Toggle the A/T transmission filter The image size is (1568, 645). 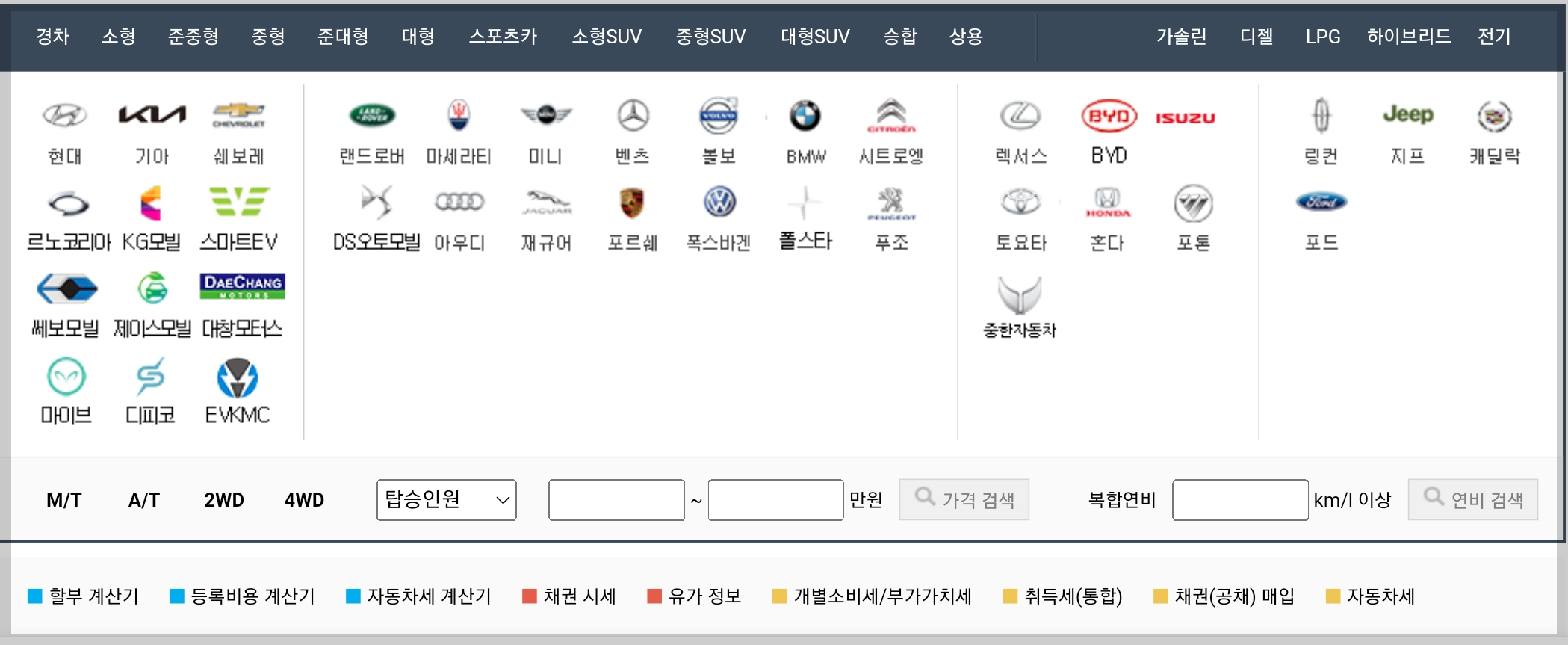[144, 500]
